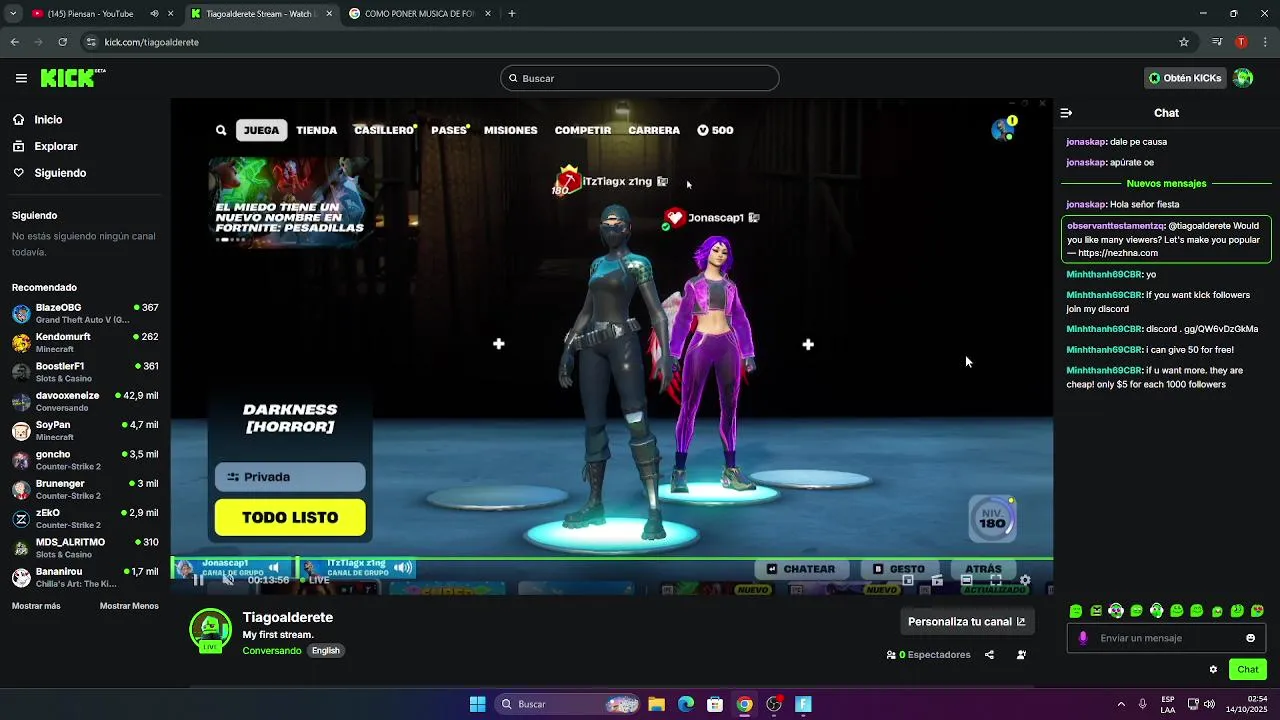Open File Explorer from the taskbar
Screen dimensions: 1280x720
coord(656,704)
